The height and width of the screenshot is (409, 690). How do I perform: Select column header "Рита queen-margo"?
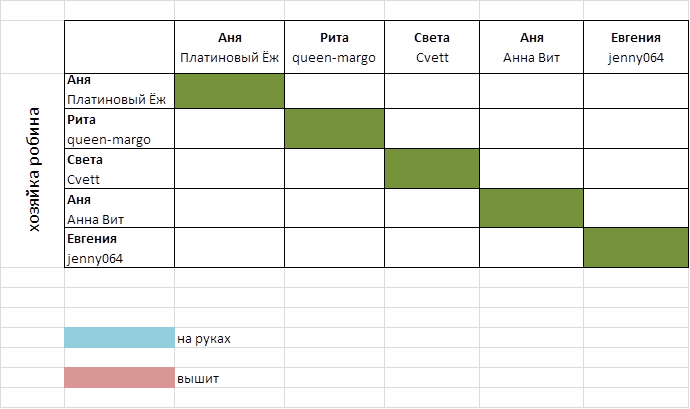click(x=334, y=47)
